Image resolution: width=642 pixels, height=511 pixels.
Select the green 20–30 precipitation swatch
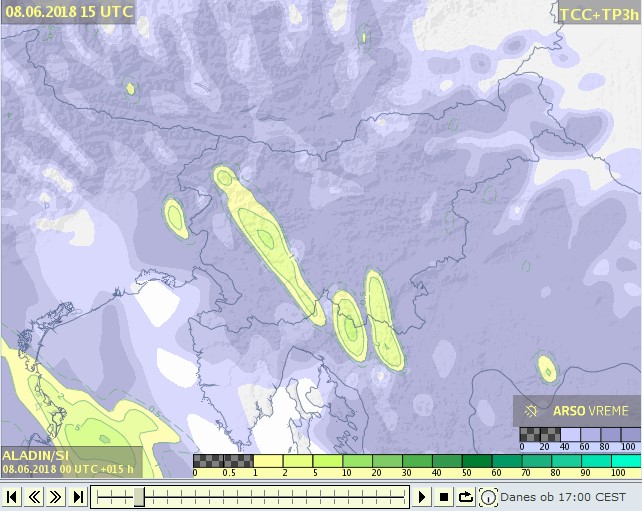pyautogui.click(x=387, y=461)
